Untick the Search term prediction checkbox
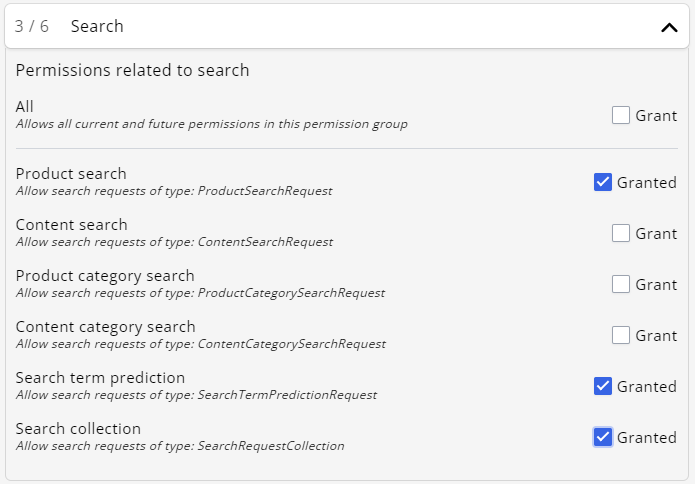 click(602, 386)
